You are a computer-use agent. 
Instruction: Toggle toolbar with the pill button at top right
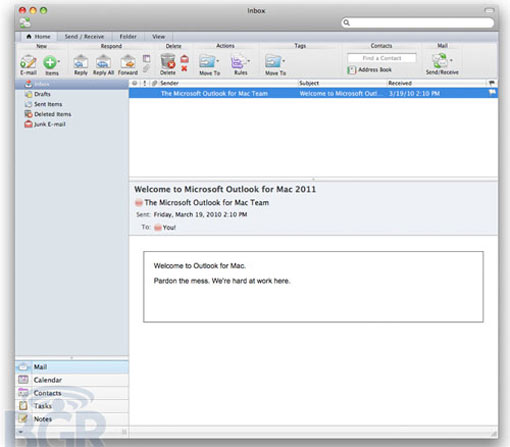point(489,11)
